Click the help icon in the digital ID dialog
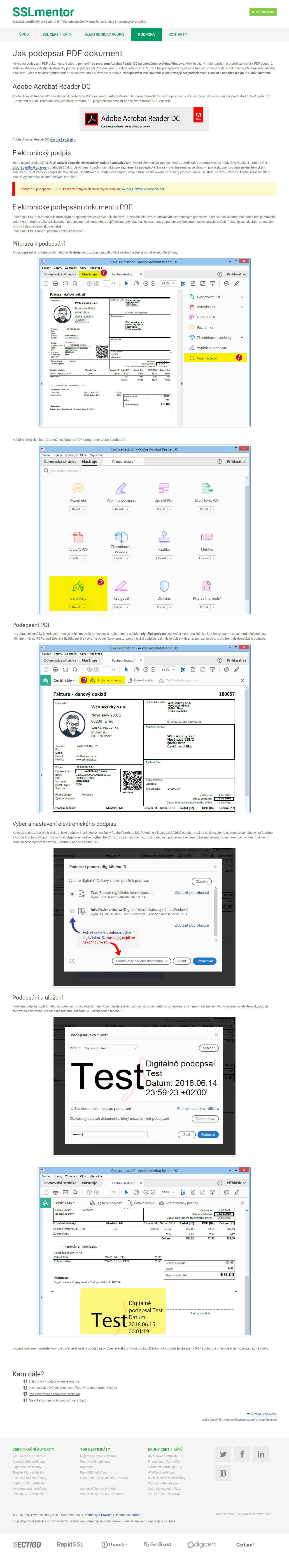The height and width of the screenshot is (1568, 289). pyautogui.click(x=72, y=961)
